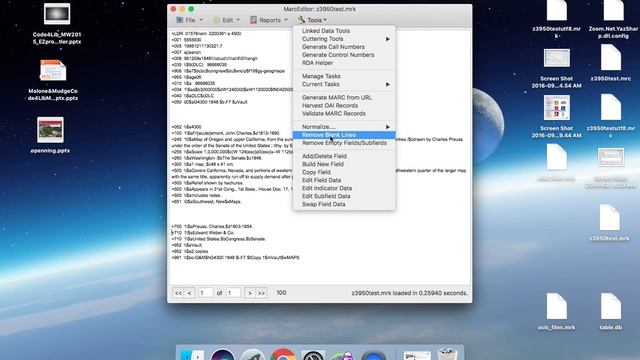Choose Remove Empty Fields/Subfields
The height and width of the screenshot is (360, 640).
tap(344, 143)
